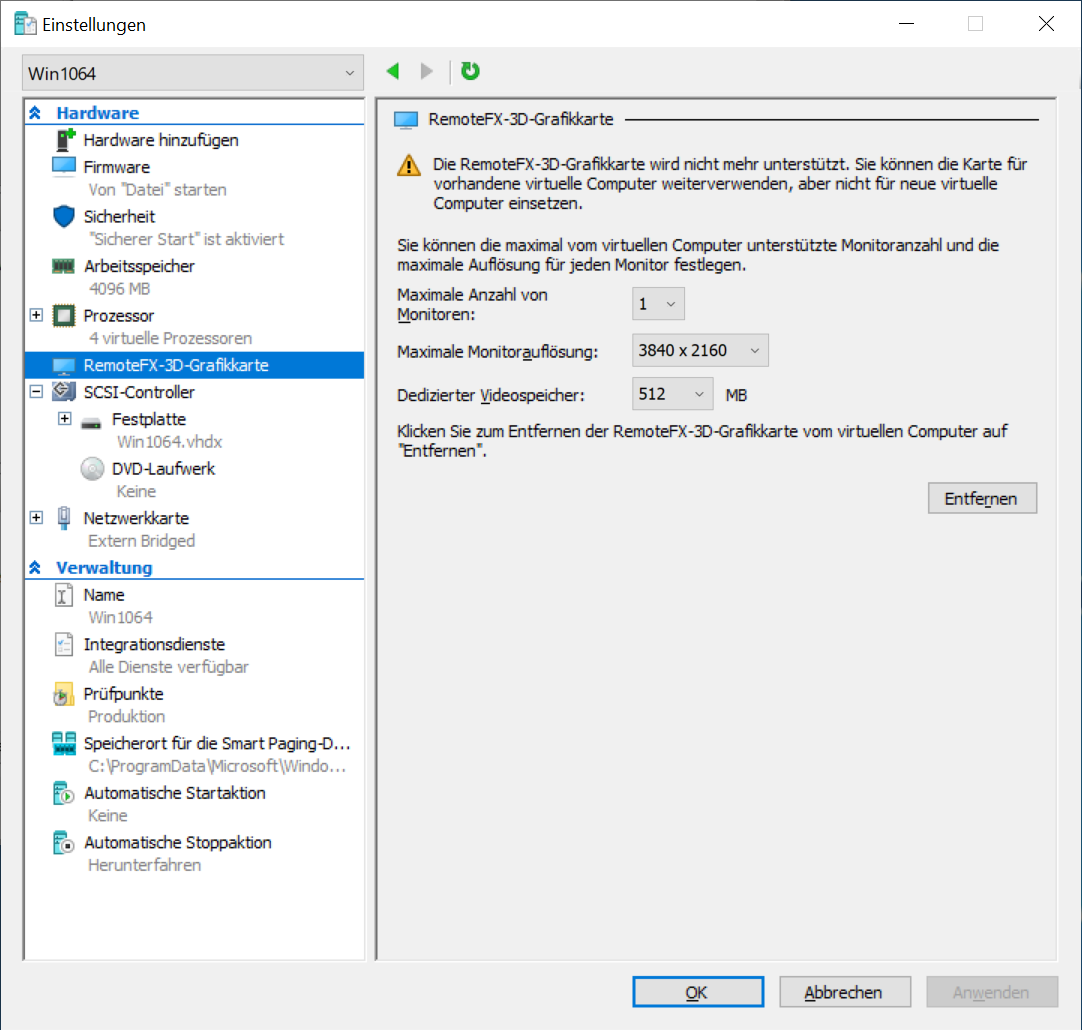Select the Integrationsdienste entry
The height and width of the screenshot is (1030, 1082).
coord(155,644)
